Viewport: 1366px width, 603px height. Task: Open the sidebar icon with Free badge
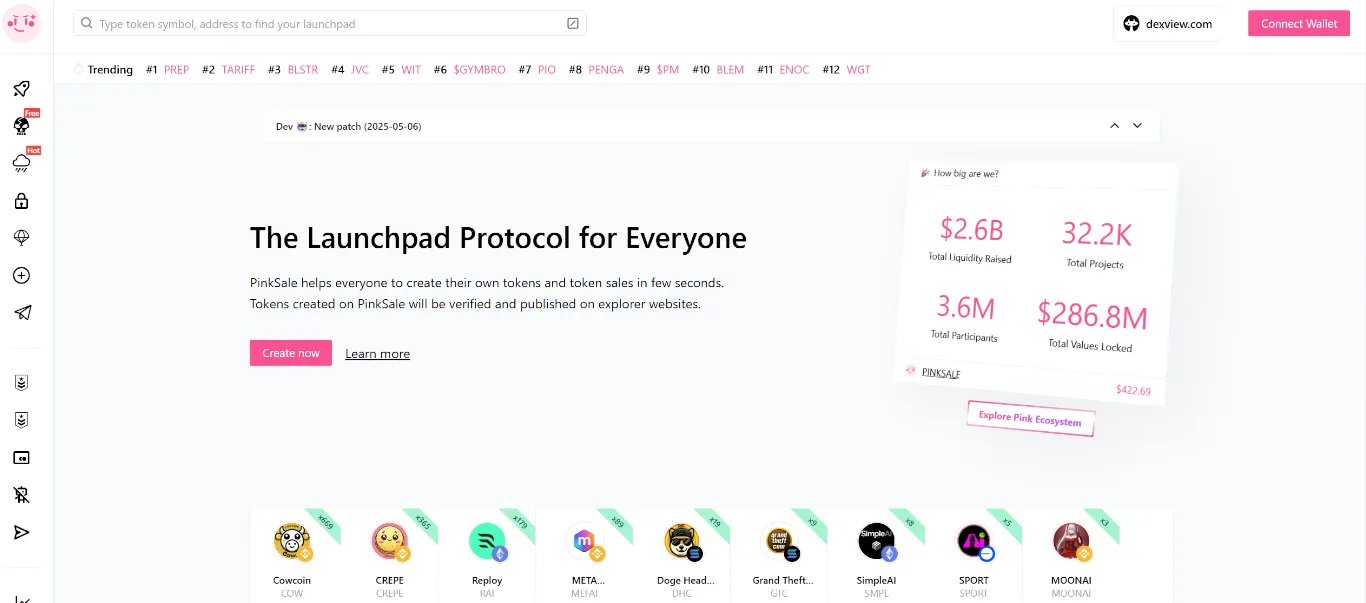(x=21, y=125)
